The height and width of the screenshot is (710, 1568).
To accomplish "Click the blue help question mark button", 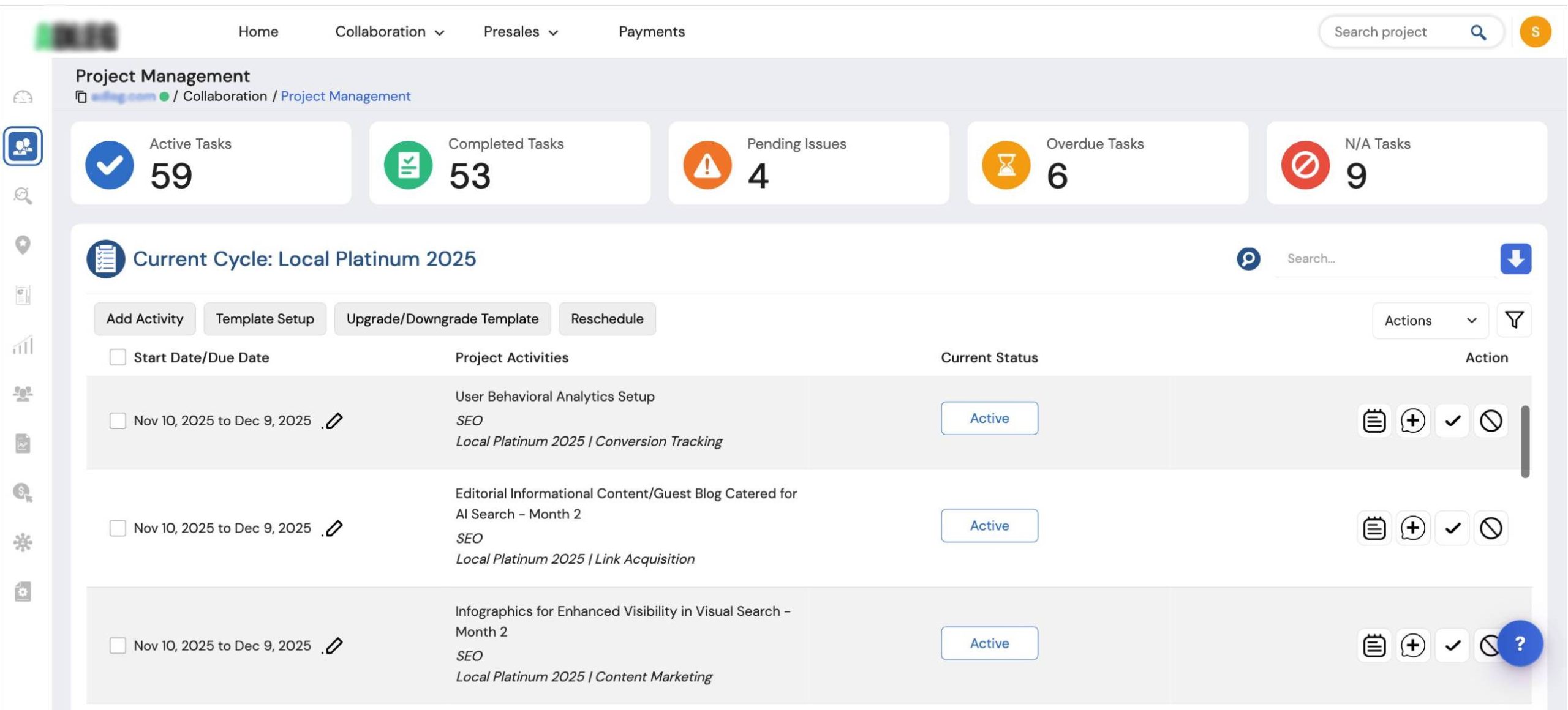I will click(1520, 643).
